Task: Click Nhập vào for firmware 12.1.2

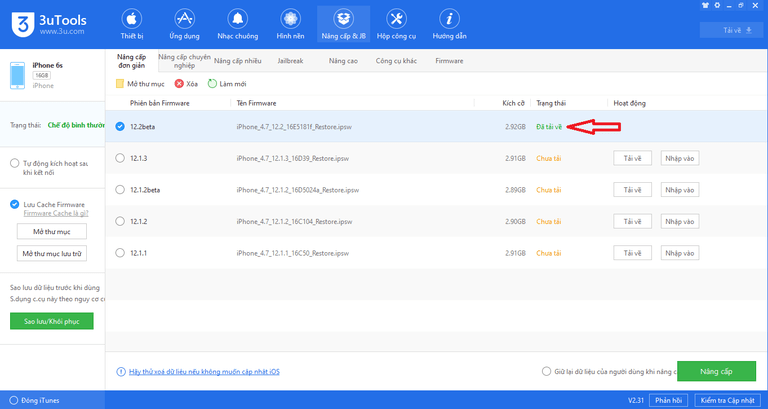Action: click(x=680, y=221)
